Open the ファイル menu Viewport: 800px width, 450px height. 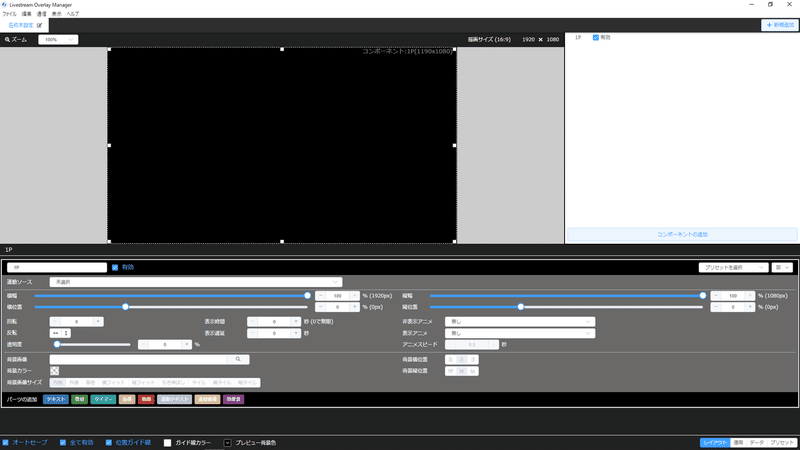click(9, 14)
